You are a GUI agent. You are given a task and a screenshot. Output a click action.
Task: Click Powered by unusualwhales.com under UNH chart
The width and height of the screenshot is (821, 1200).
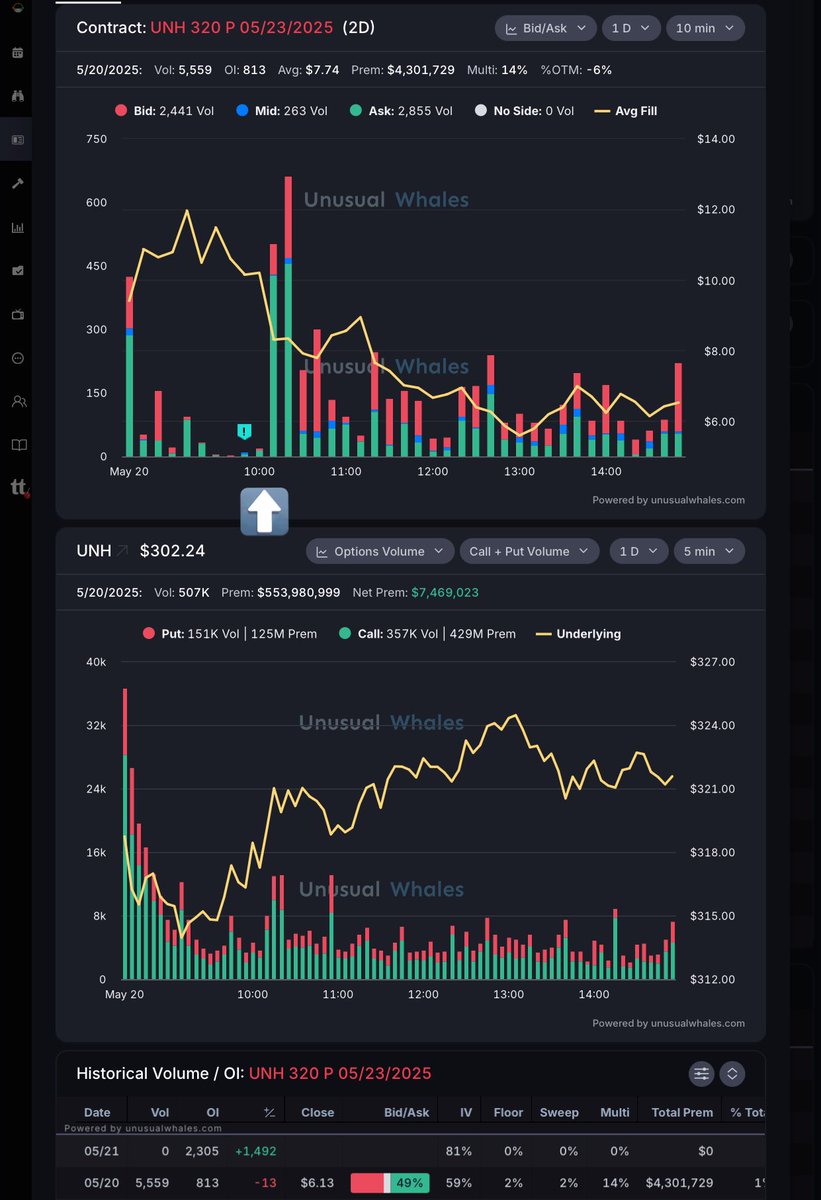[669, 1023]
